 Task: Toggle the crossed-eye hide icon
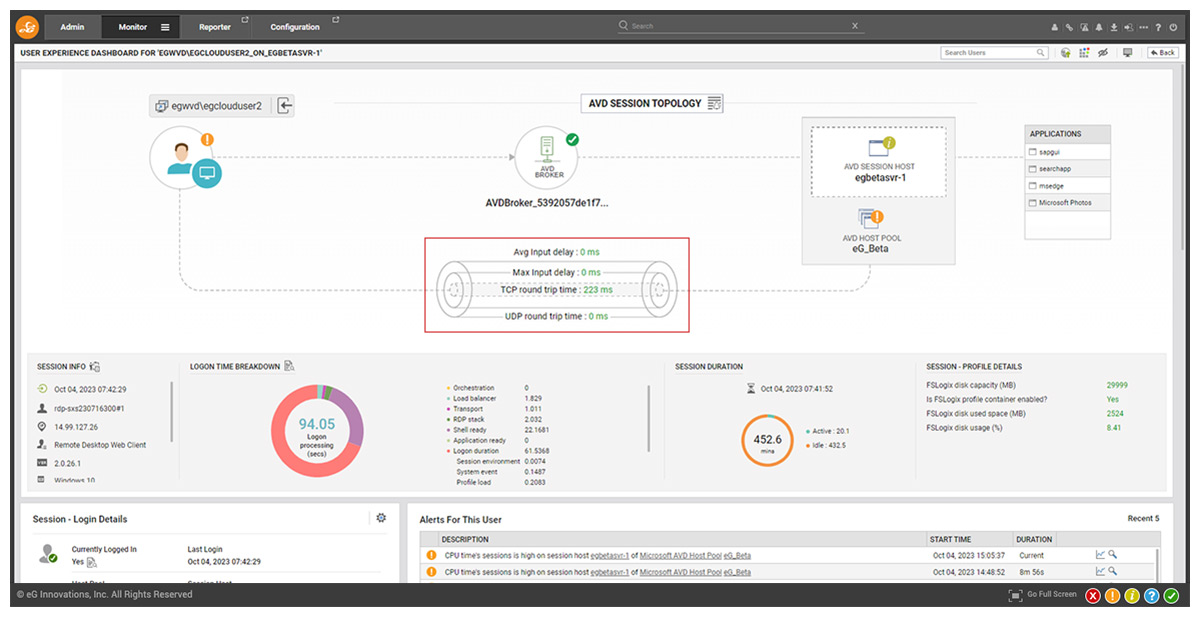(1102, 53)
